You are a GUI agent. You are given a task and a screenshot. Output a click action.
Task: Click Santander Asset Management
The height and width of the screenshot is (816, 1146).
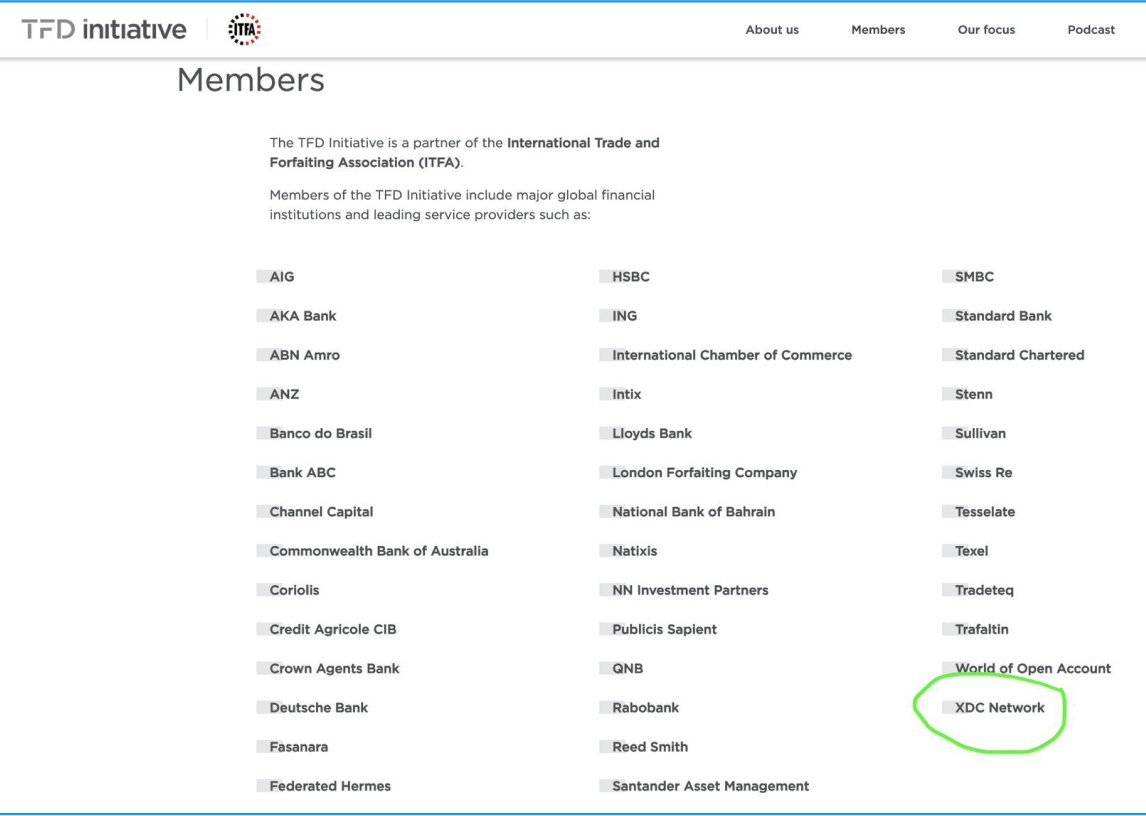pos(710,786)
